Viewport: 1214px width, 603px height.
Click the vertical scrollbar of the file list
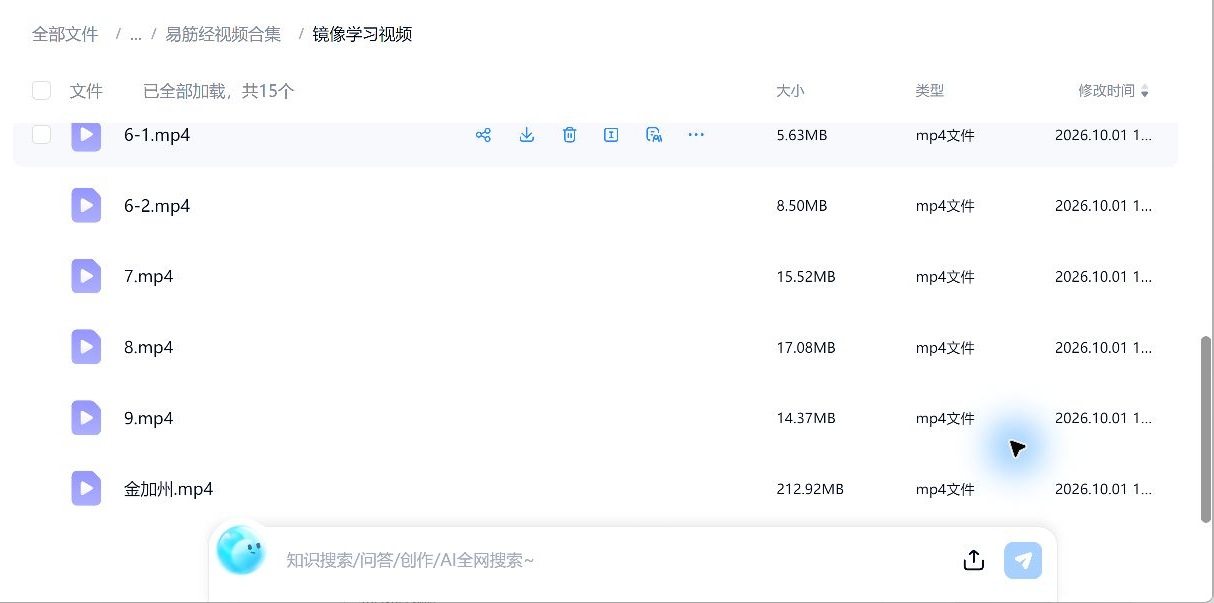click(x=1206, y=429)
